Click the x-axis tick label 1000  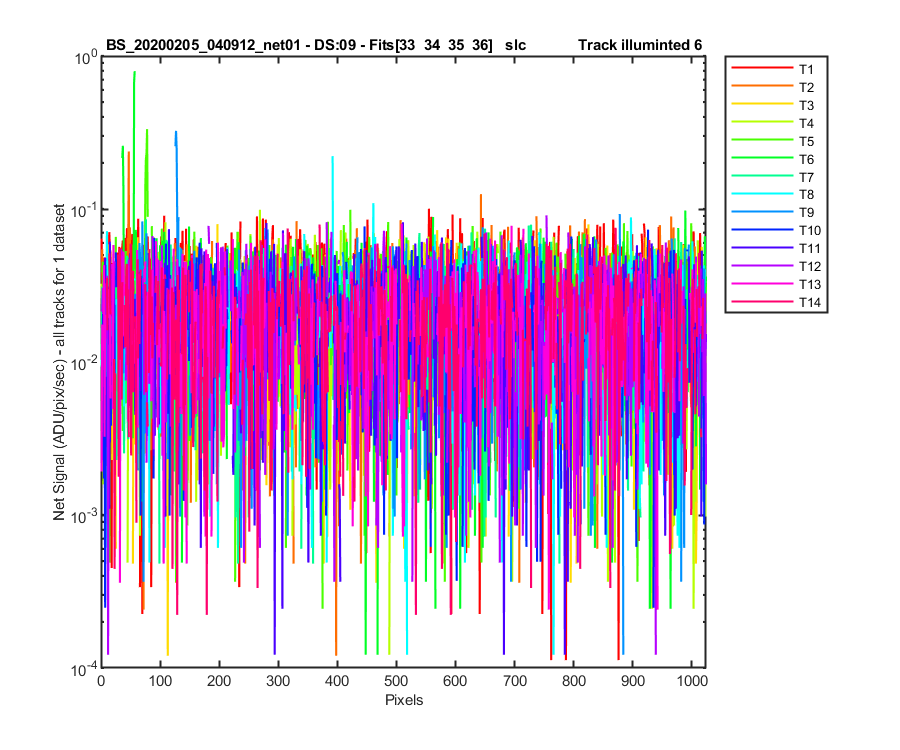click(692, 681)
